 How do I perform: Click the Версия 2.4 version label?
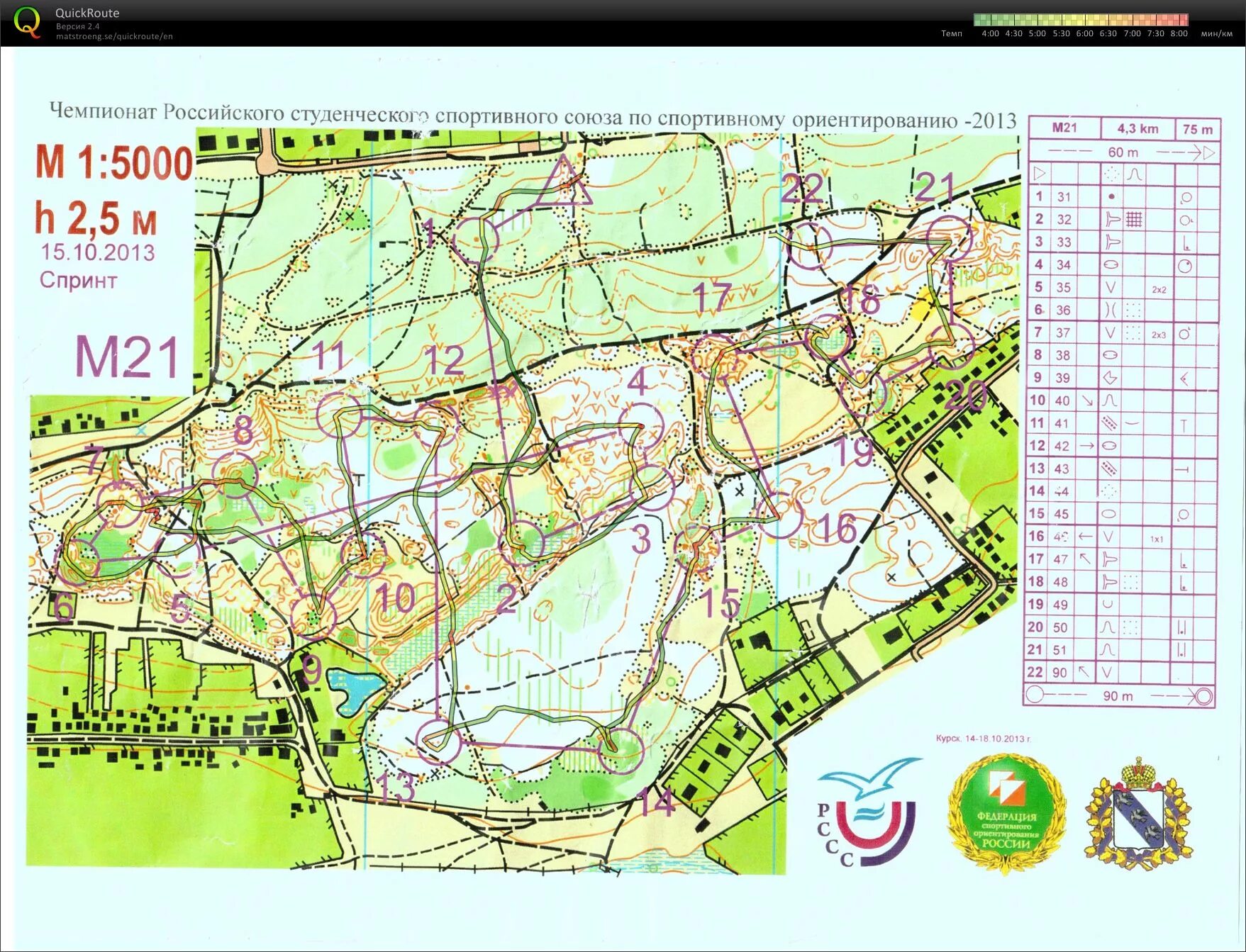click(77, 26)
